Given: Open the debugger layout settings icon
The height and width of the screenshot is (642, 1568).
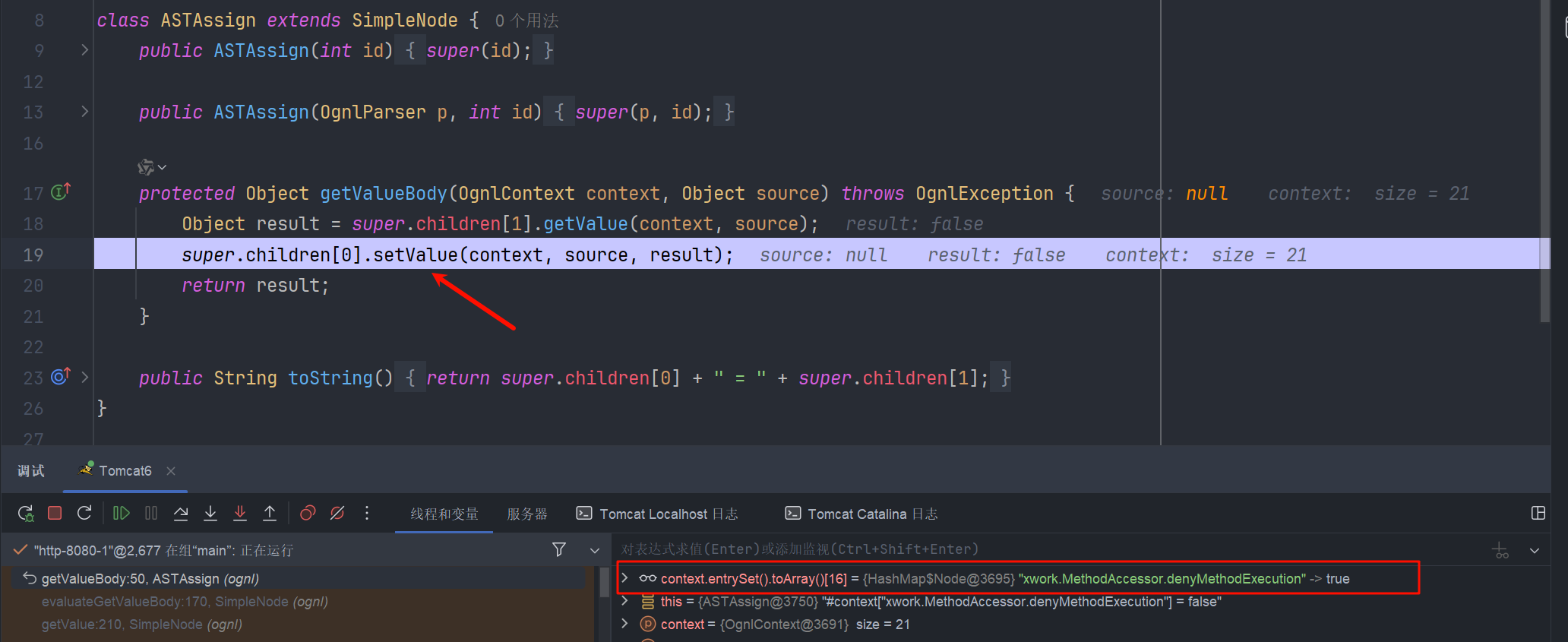Looking at the screenshot, I should coord(1538,513).
